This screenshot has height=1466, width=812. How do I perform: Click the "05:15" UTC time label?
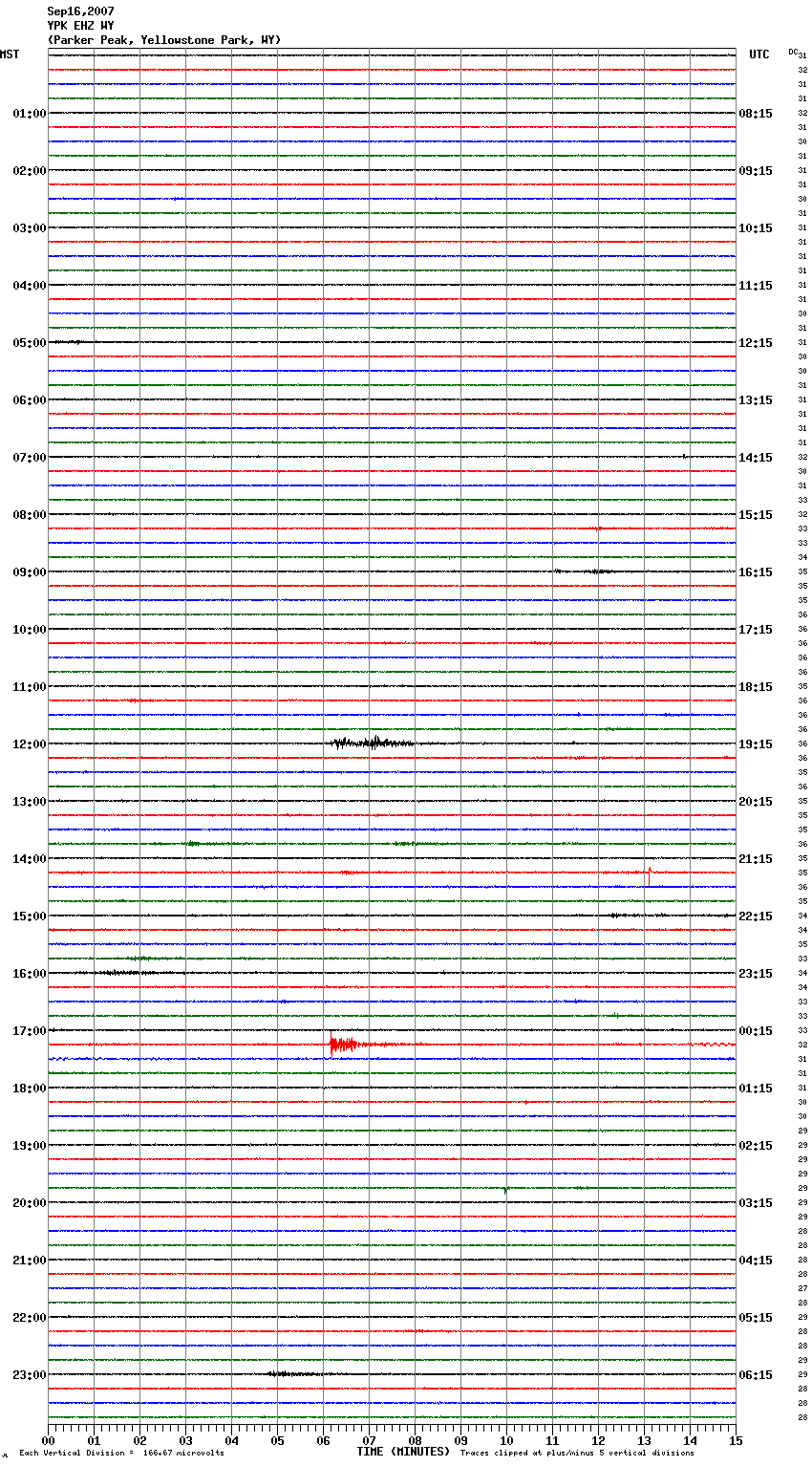point(756,1318)
